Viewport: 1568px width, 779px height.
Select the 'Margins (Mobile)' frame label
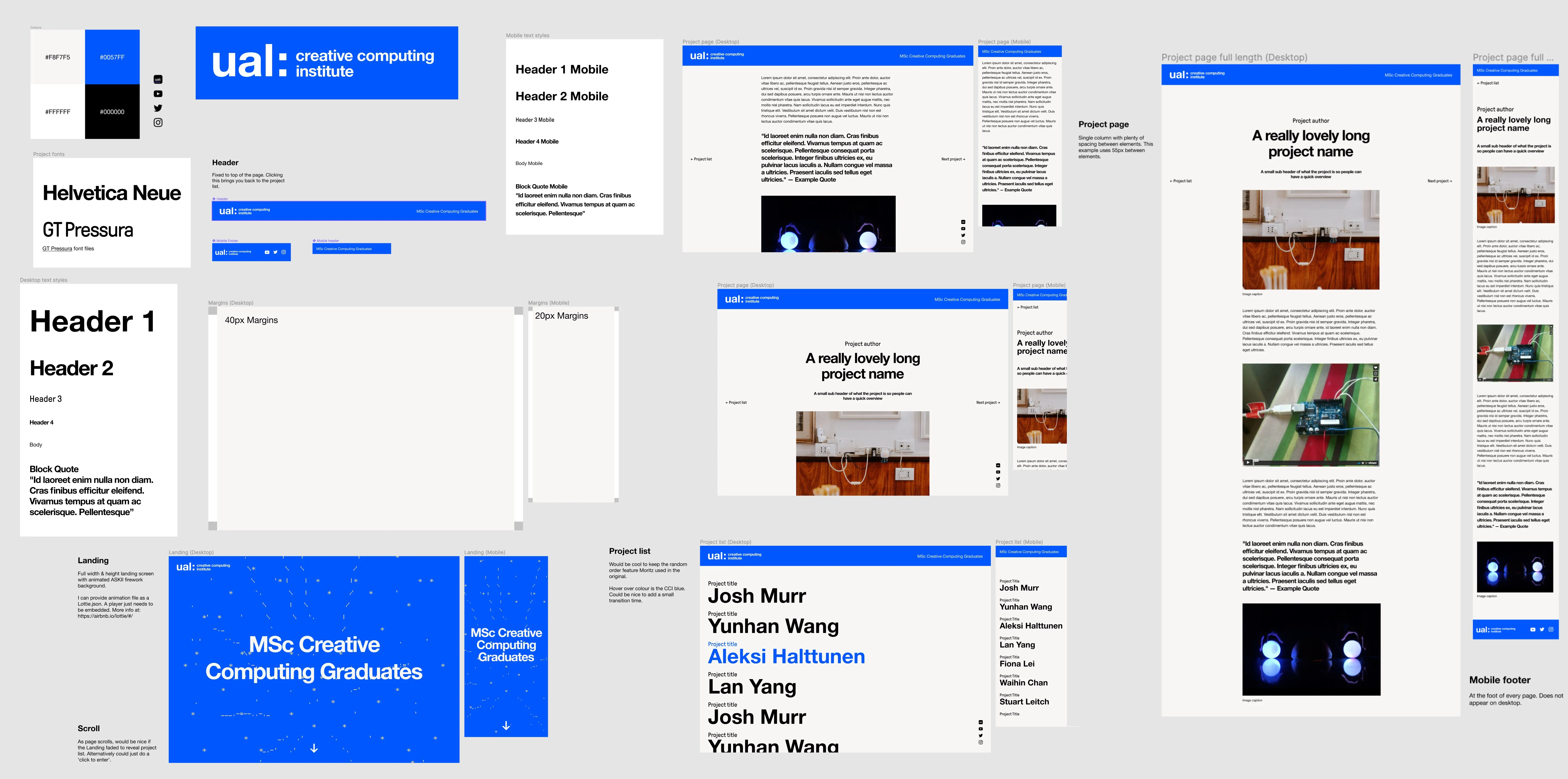coord(549,303)
